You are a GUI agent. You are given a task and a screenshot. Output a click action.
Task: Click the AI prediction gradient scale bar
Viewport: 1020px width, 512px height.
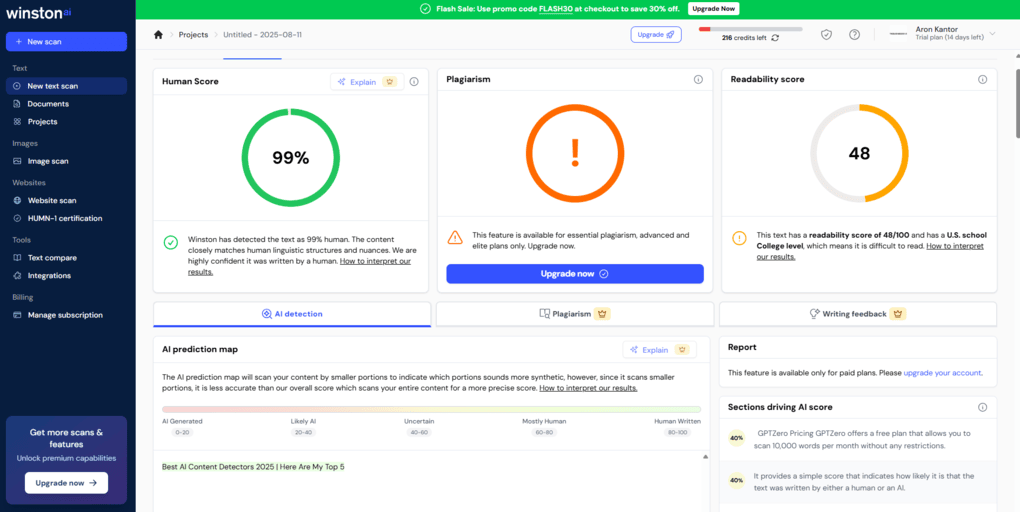431,409
